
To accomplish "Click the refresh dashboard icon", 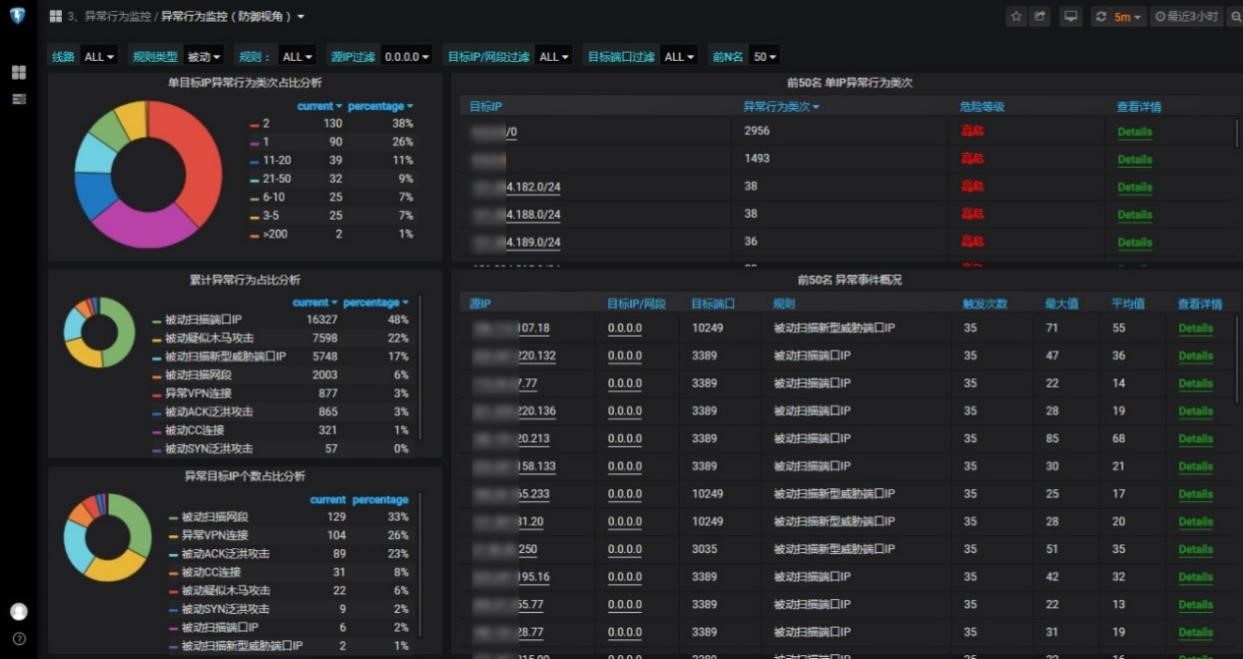I will 1101,17.
